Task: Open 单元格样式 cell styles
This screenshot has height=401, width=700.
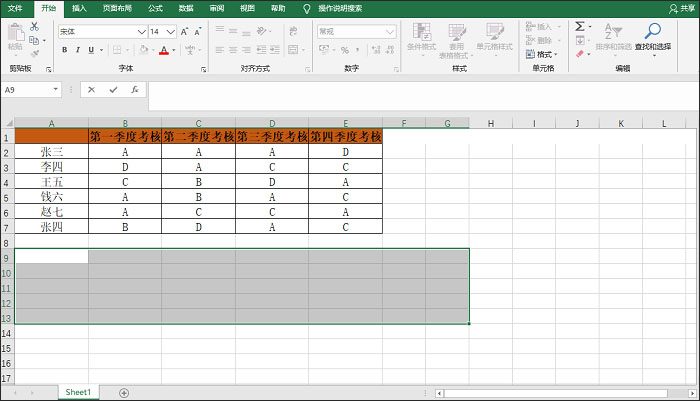Action: point(494,38)
